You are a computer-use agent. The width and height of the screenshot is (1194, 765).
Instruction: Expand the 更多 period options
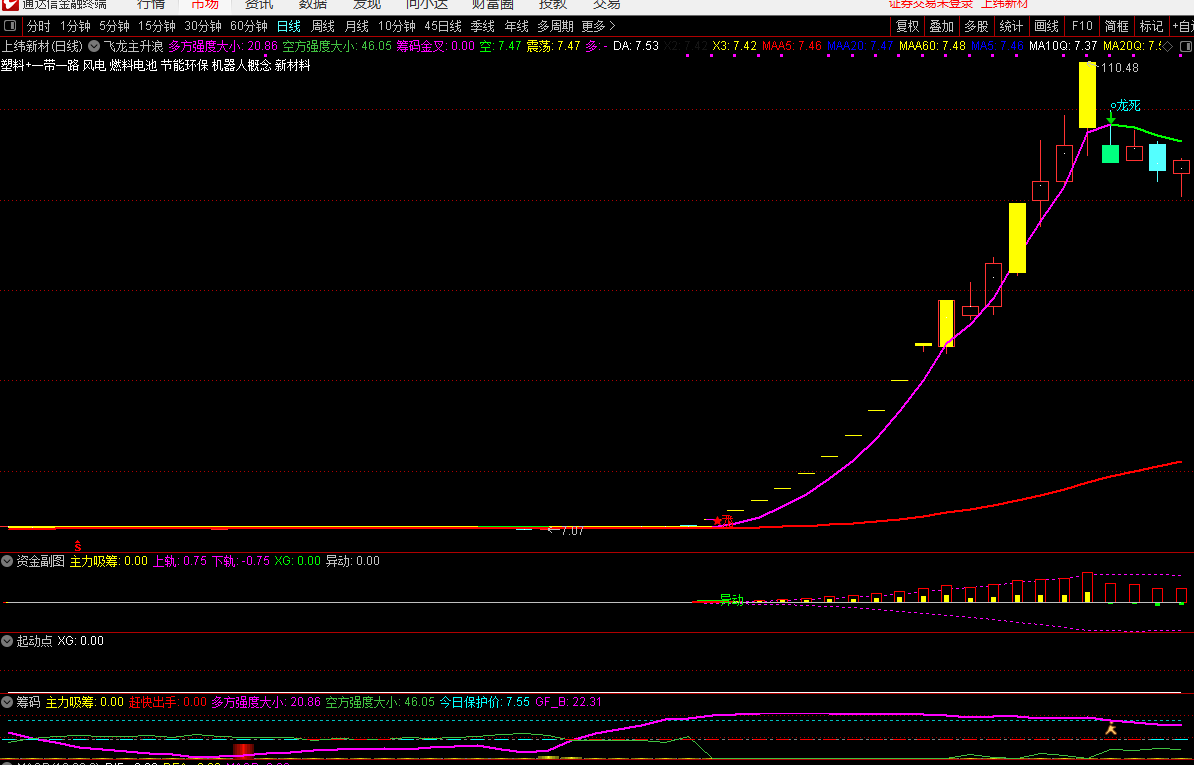click(x=599, y=27)
